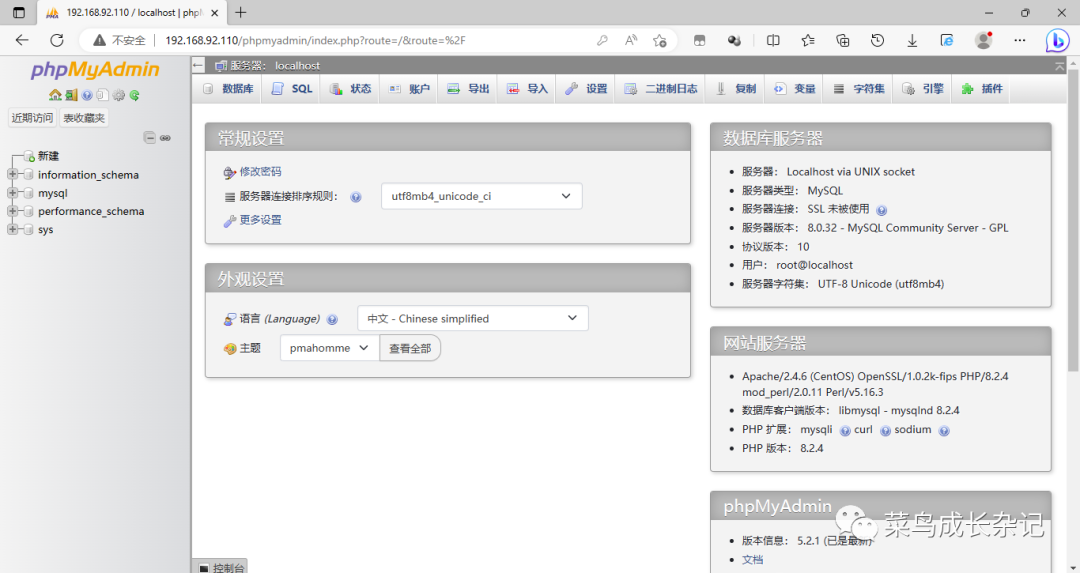Screen dimensions: 1080x573
Task: Hide navigation panel with left arrow icon
Action: 198,65
